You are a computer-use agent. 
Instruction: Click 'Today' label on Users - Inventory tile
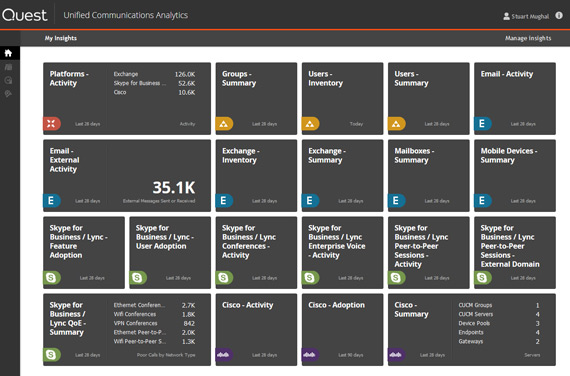(356, 124)
